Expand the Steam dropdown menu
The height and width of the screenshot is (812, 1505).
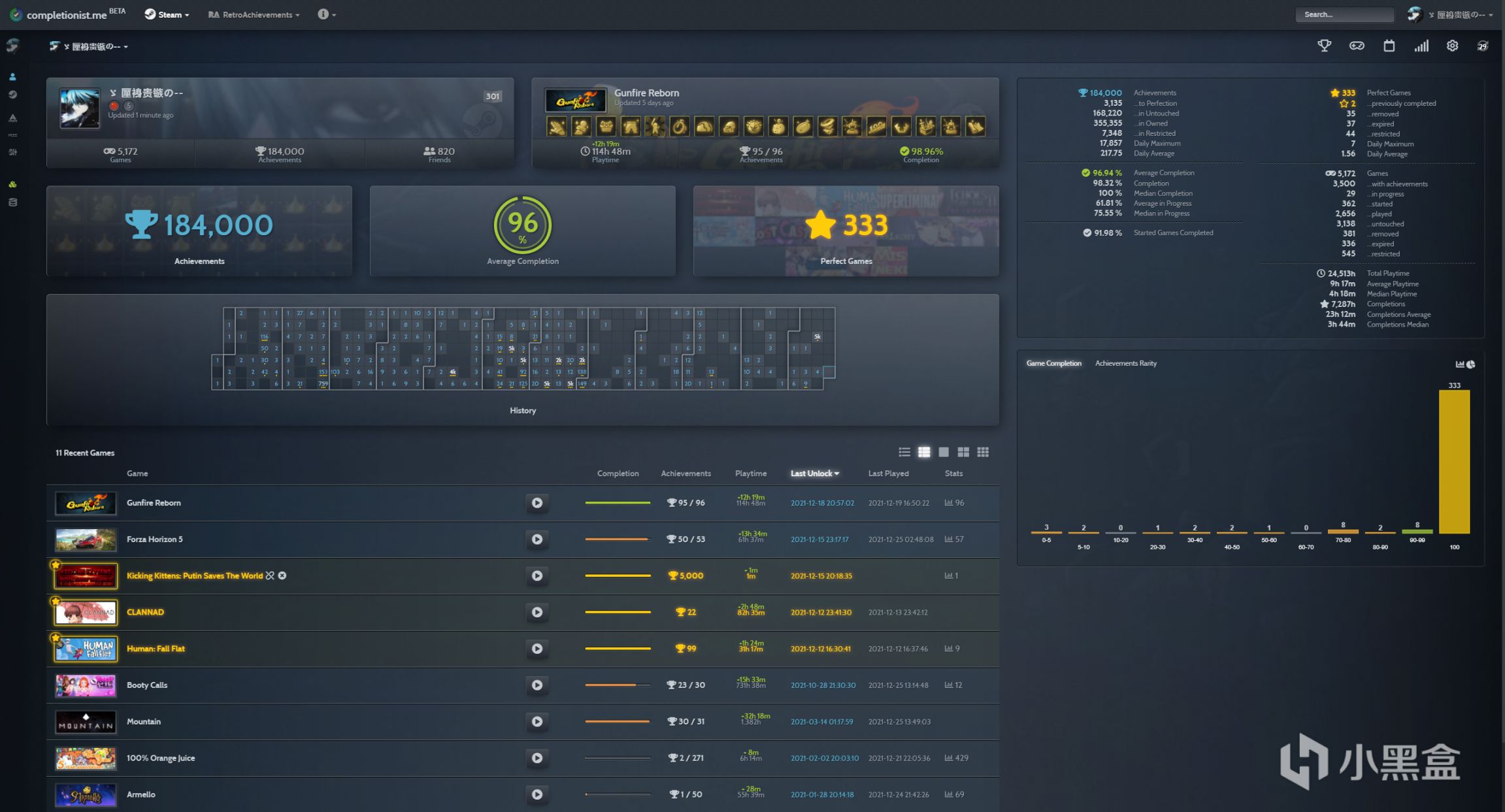tap(167, 14)
